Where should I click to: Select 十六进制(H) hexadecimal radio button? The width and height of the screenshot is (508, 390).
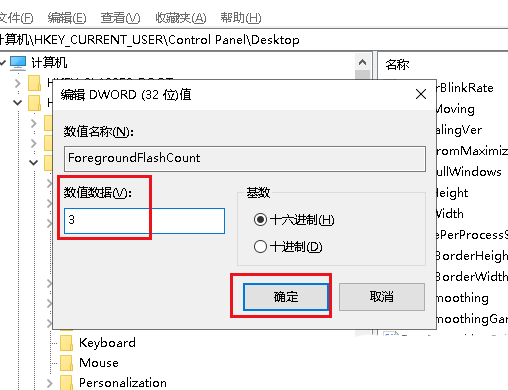point(294,220)
